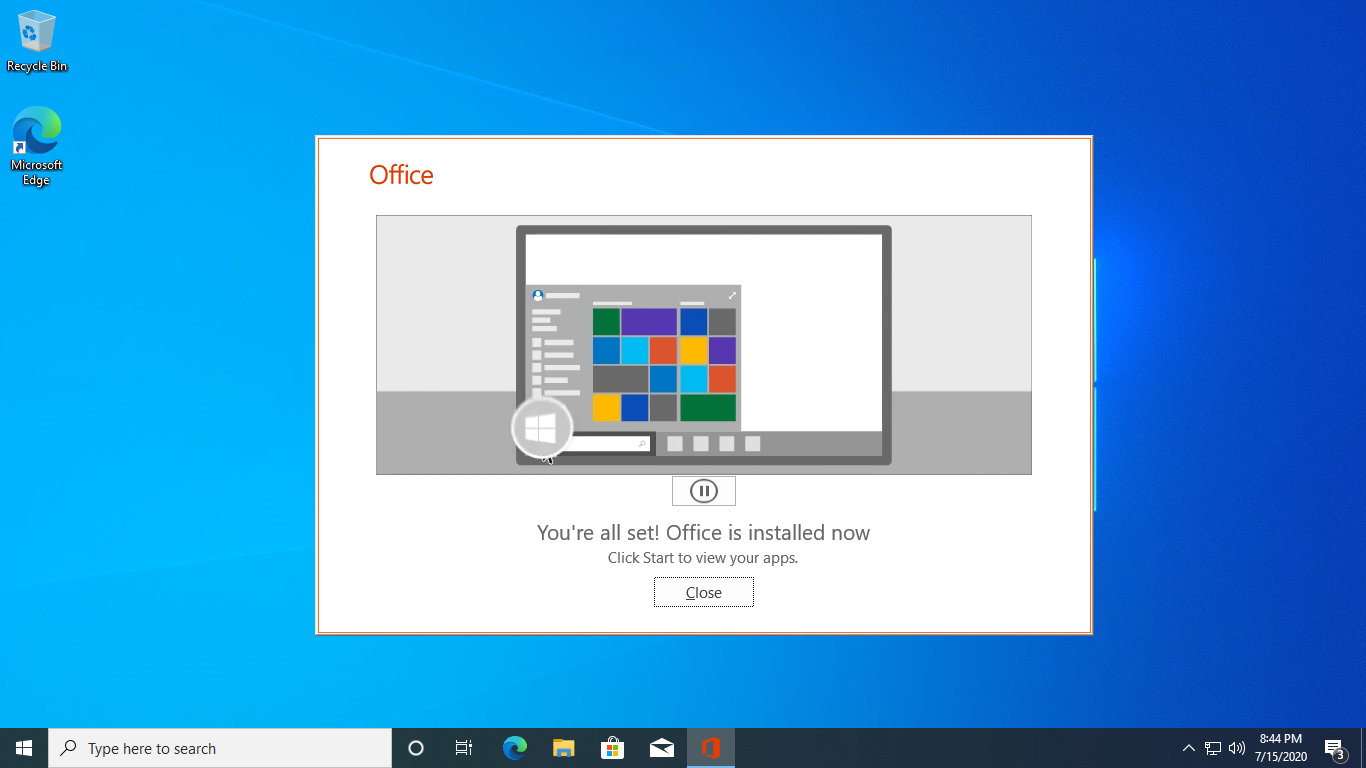The height and width of the screenshot is (768, 1366).
Task: Open the clock showing 8:44 PM
Action: (x=1281, y=748)
